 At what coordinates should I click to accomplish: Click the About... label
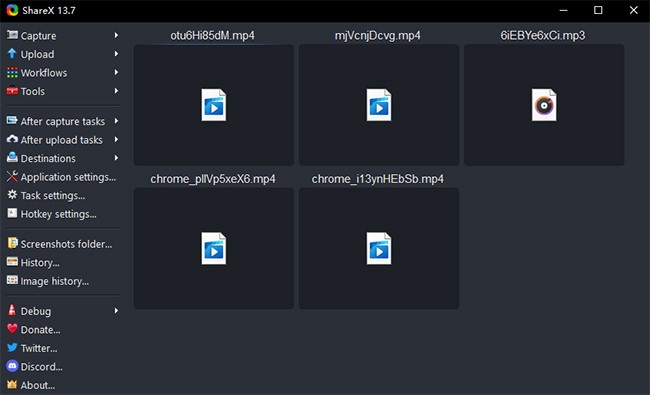point(38,385)
